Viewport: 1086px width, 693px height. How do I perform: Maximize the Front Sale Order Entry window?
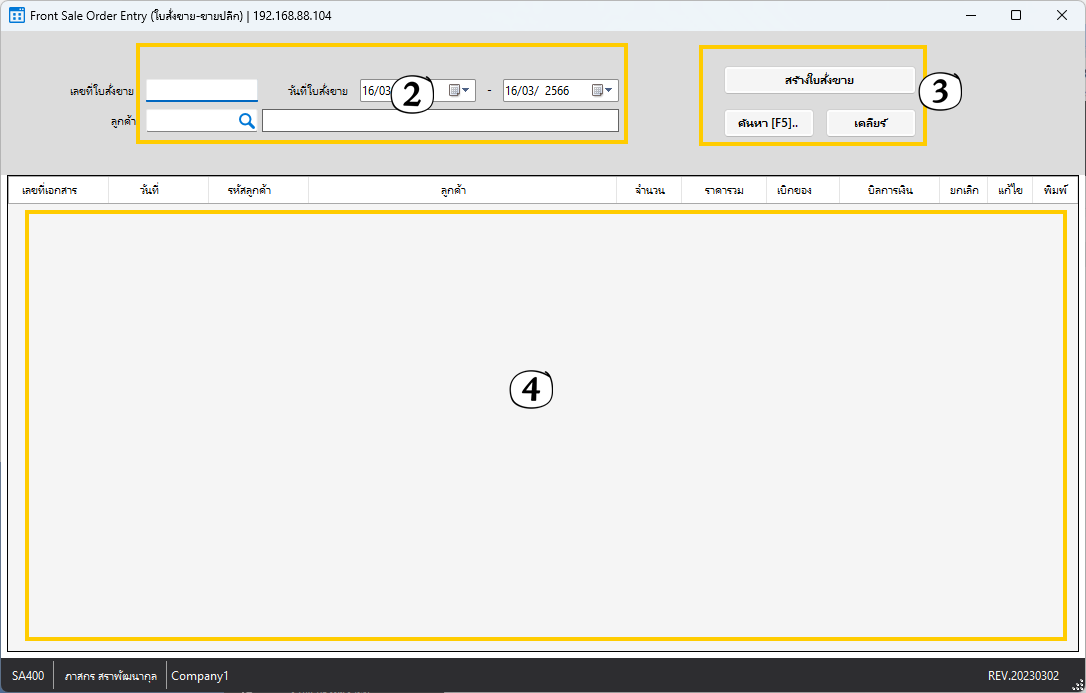pos(1016,16)
